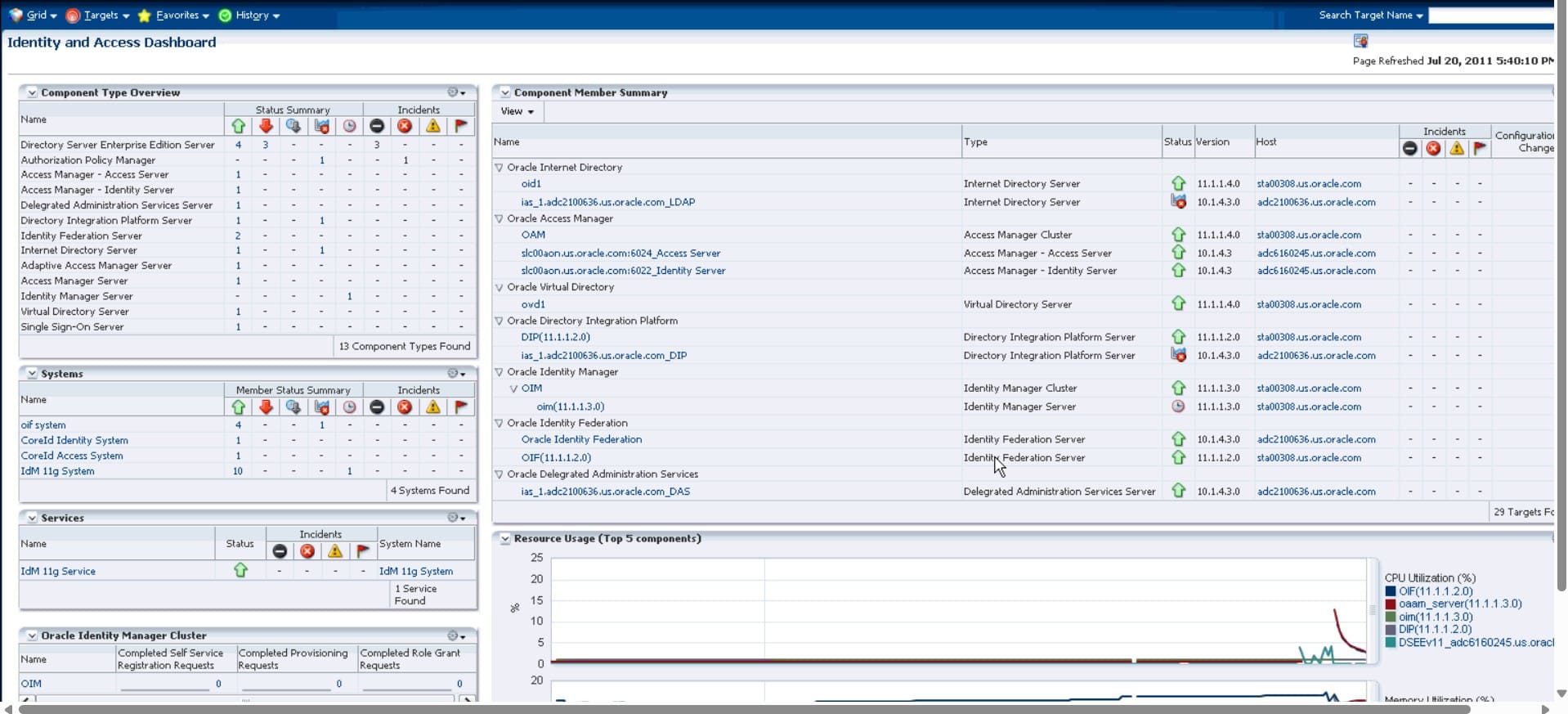Screen dimensions: 1568x714
Task: Click the OIF(11.1.1.2.0) CPU legend color swatch
Action: [x=1391, y=591]
